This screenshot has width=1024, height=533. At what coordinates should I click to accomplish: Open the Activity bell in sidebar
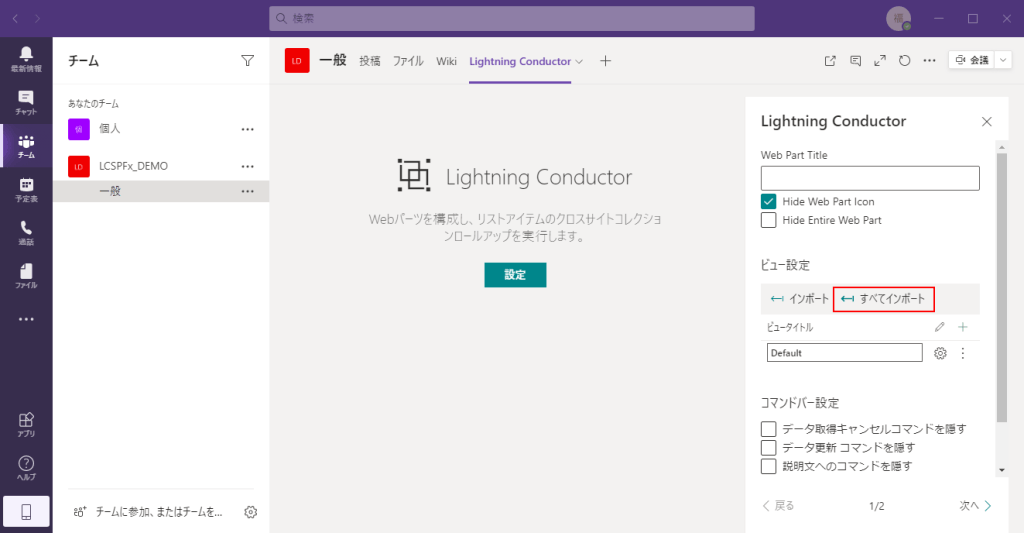(x=26, y=59)
